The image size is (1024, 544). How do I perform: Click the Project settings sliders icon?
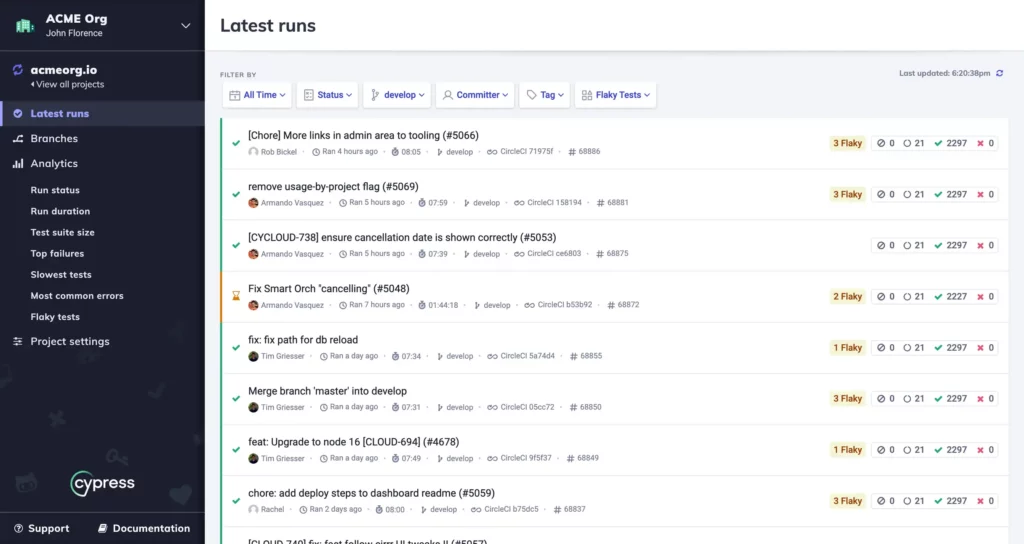pos(18,342)
